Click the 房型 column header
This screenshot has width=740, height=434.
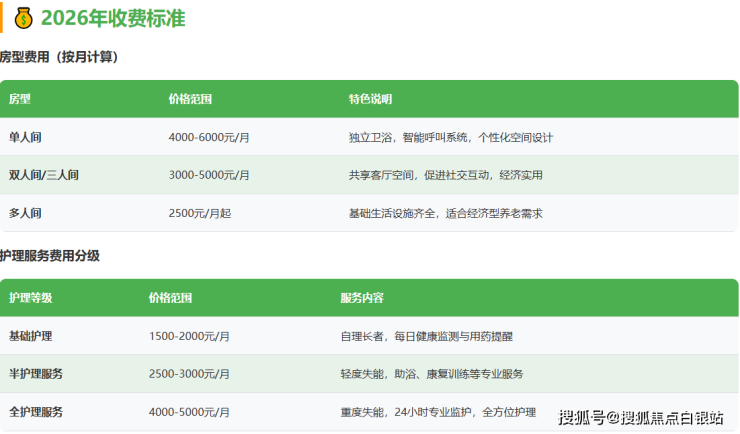coord(20,100)
